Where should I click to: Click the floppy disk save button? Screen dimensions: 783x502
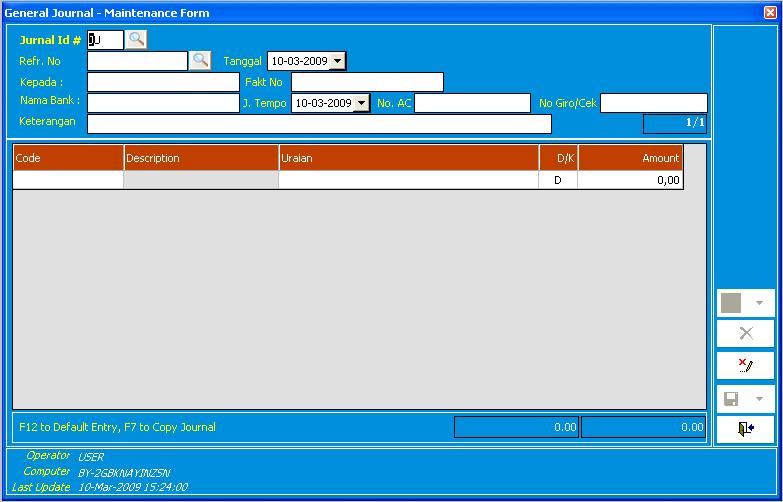pos(732,398)
